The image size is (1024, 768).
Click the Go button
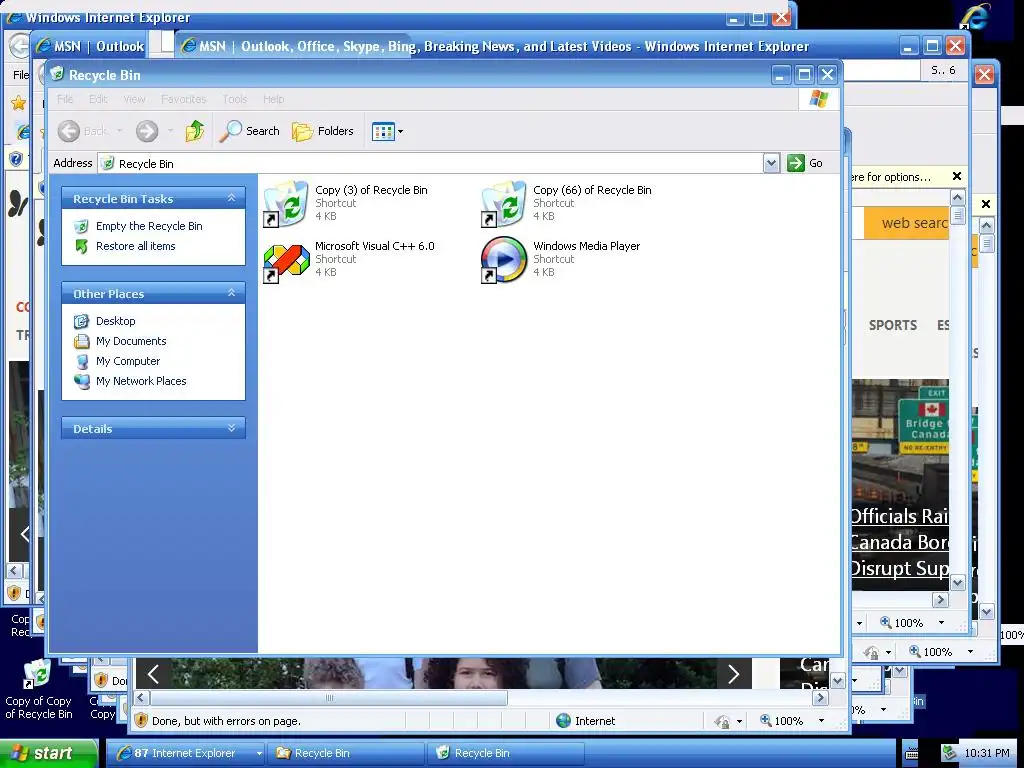[805, 163]
